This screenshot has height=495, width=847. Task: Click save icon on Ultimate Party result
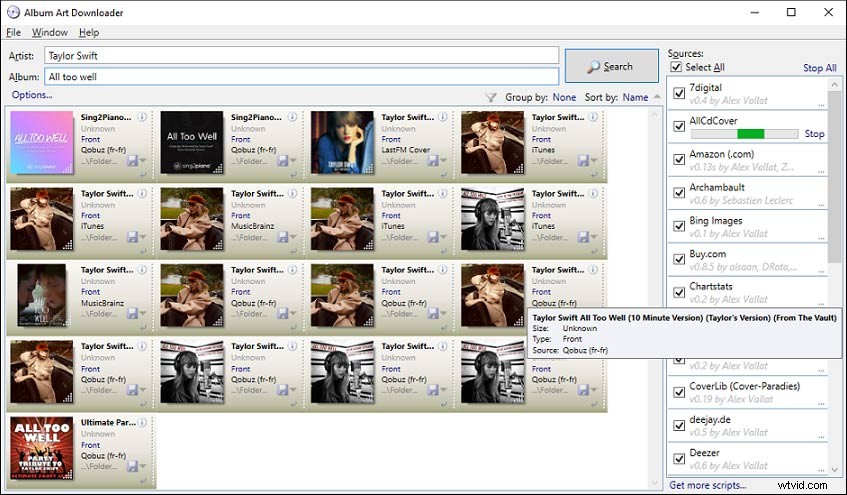point(130,466)
